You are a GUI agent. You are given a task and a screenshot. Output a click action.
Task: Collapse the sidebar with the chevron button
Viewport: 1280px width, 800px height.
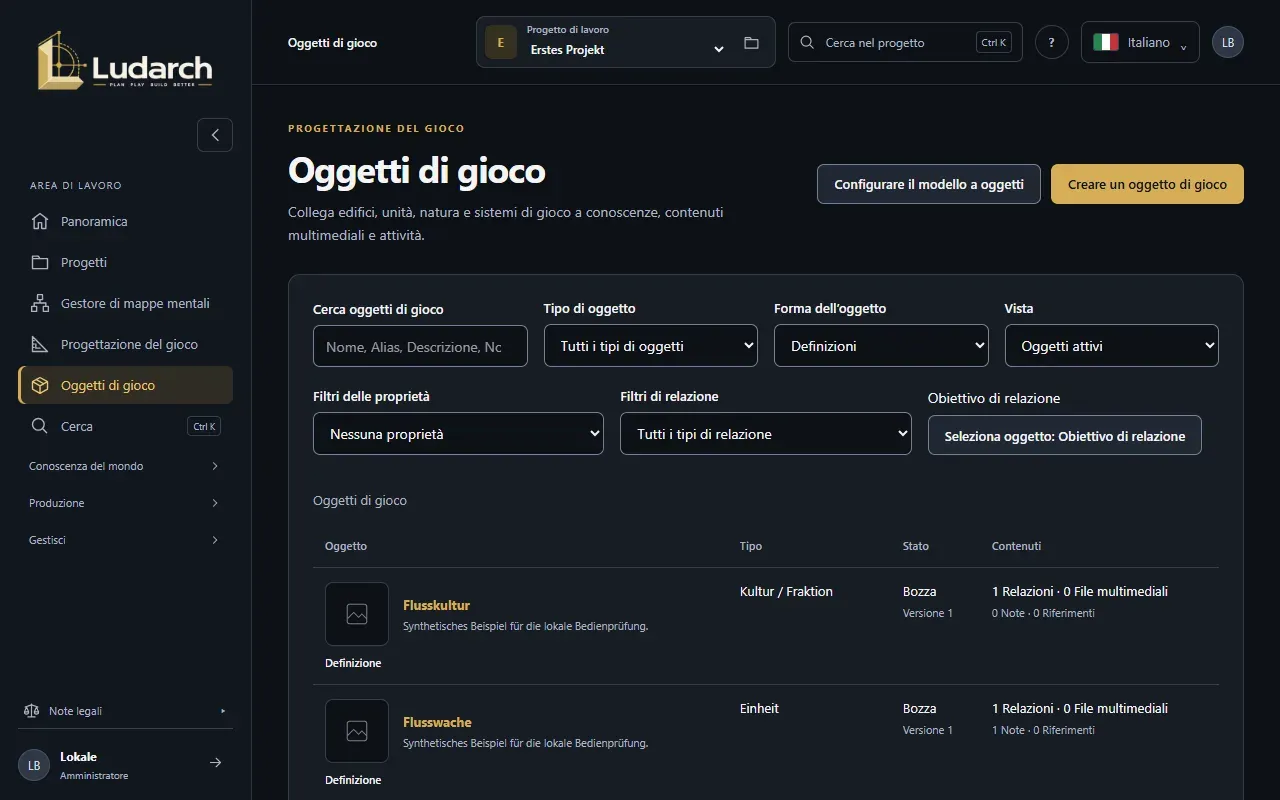pyautogui.click(x=215, y=135)
